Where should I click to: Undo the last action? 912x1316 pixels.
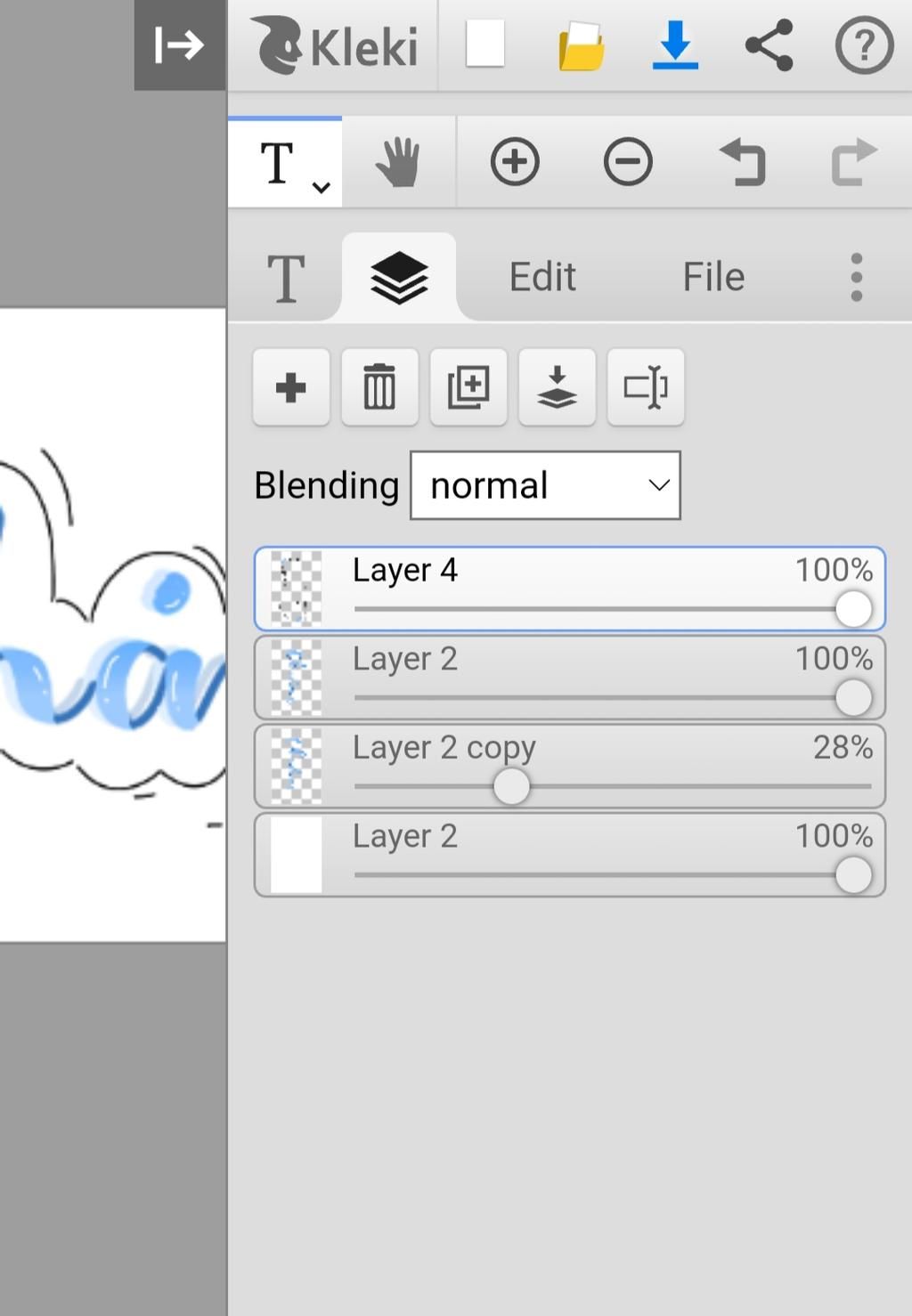click(x=742, y=163)
